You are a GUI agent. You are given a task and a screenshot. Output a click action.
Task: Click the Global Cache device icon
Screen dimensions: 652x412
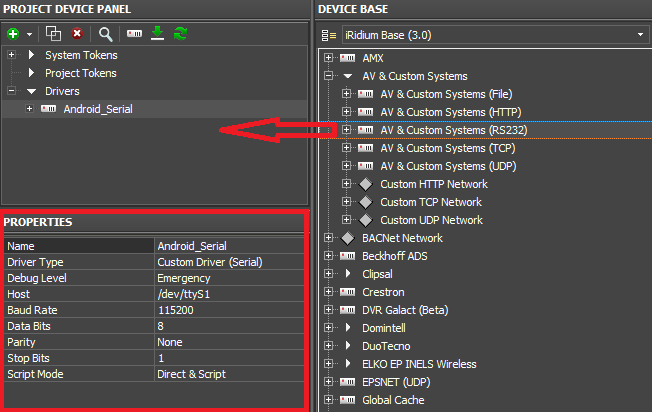click(348, 400)
